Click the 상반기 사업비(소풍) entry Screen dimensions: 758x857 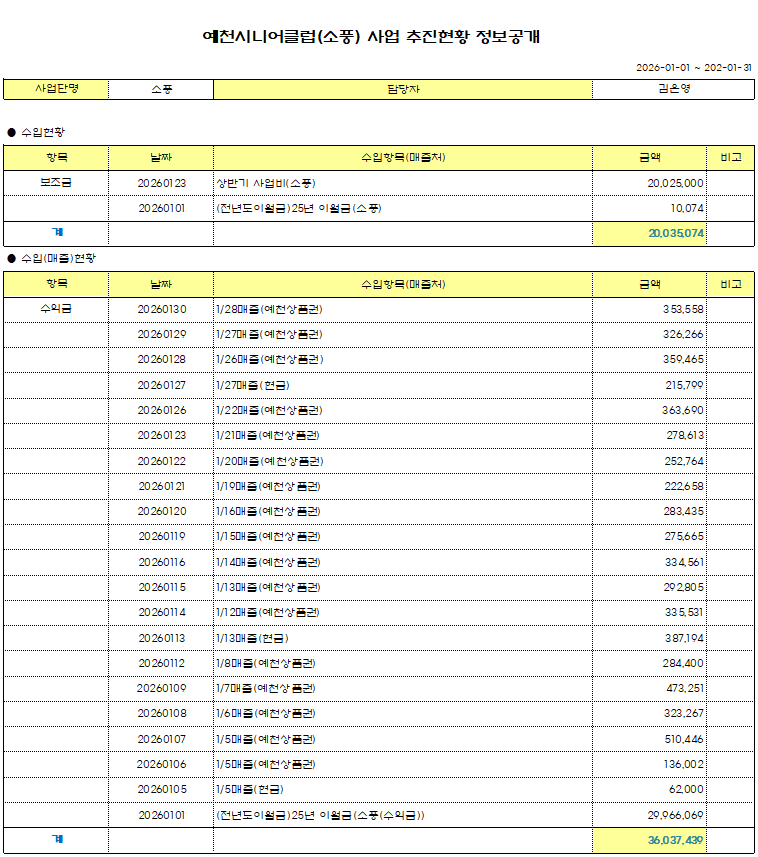point(266,183)
